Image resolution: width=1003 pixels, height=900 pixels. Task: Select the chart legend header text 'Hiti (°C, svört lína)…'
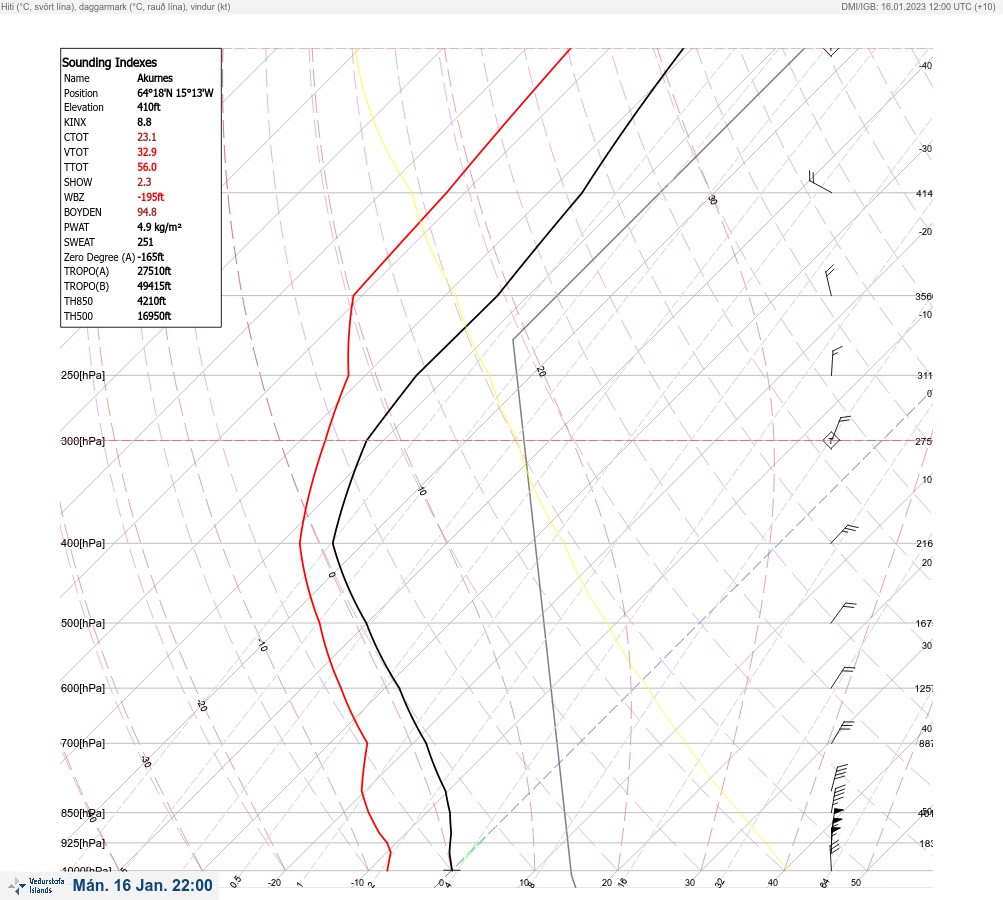click(x=116, y=7)
